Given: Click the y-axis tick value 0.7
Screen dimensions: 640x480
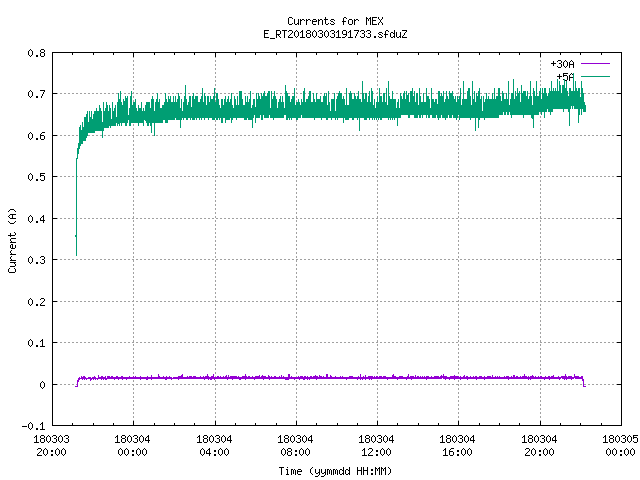Looking at the screenshot, I should 36,94.
